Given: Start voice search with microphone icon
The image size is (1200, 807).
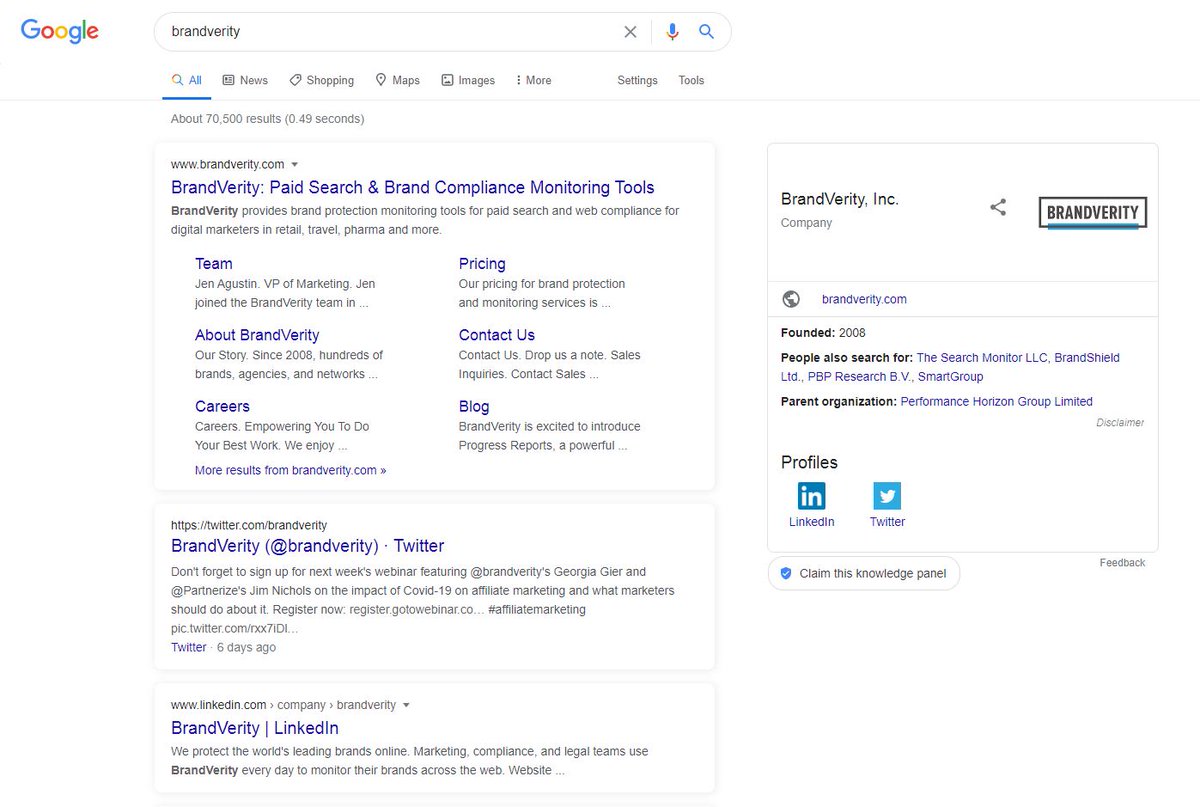Looking at the screenshot, I should (x=672, y=32).
